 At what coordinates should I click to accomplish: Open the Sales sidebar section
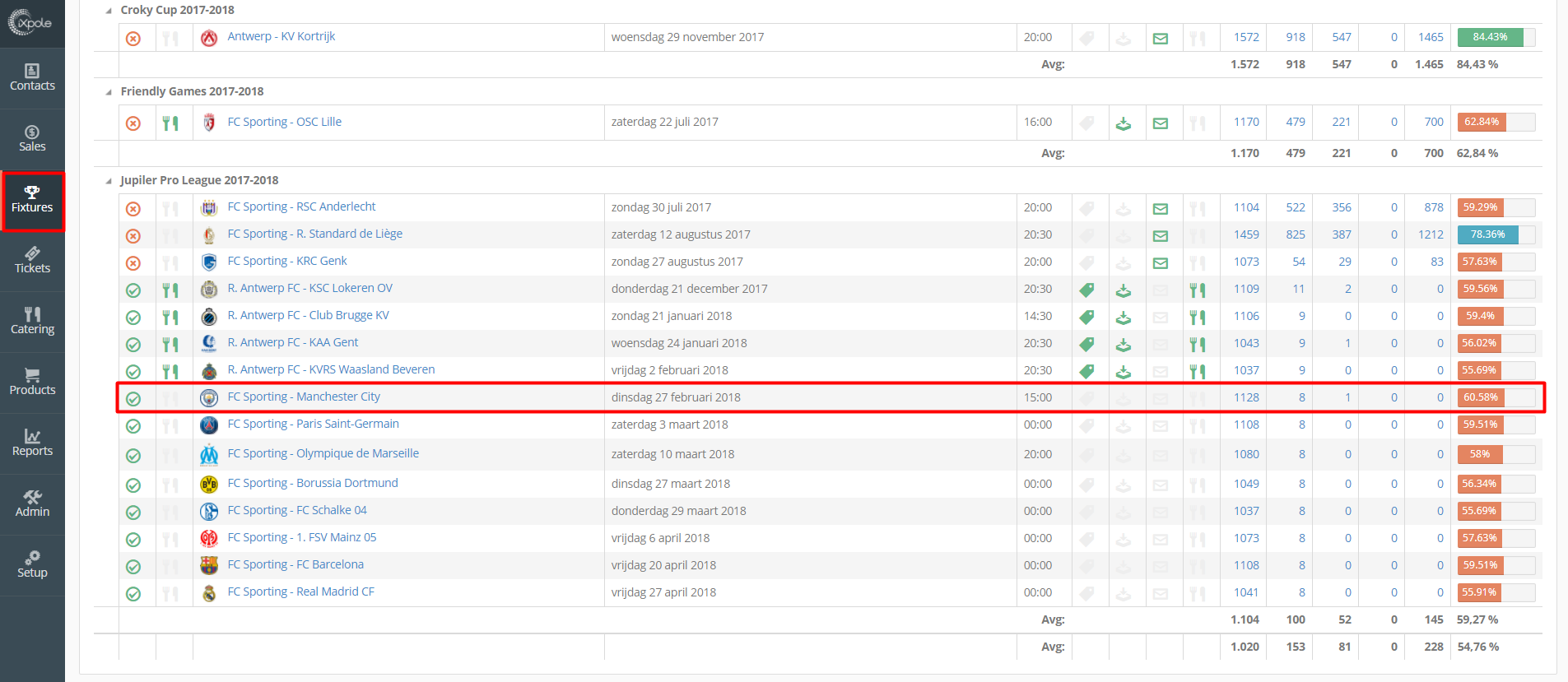pos(32,139)
